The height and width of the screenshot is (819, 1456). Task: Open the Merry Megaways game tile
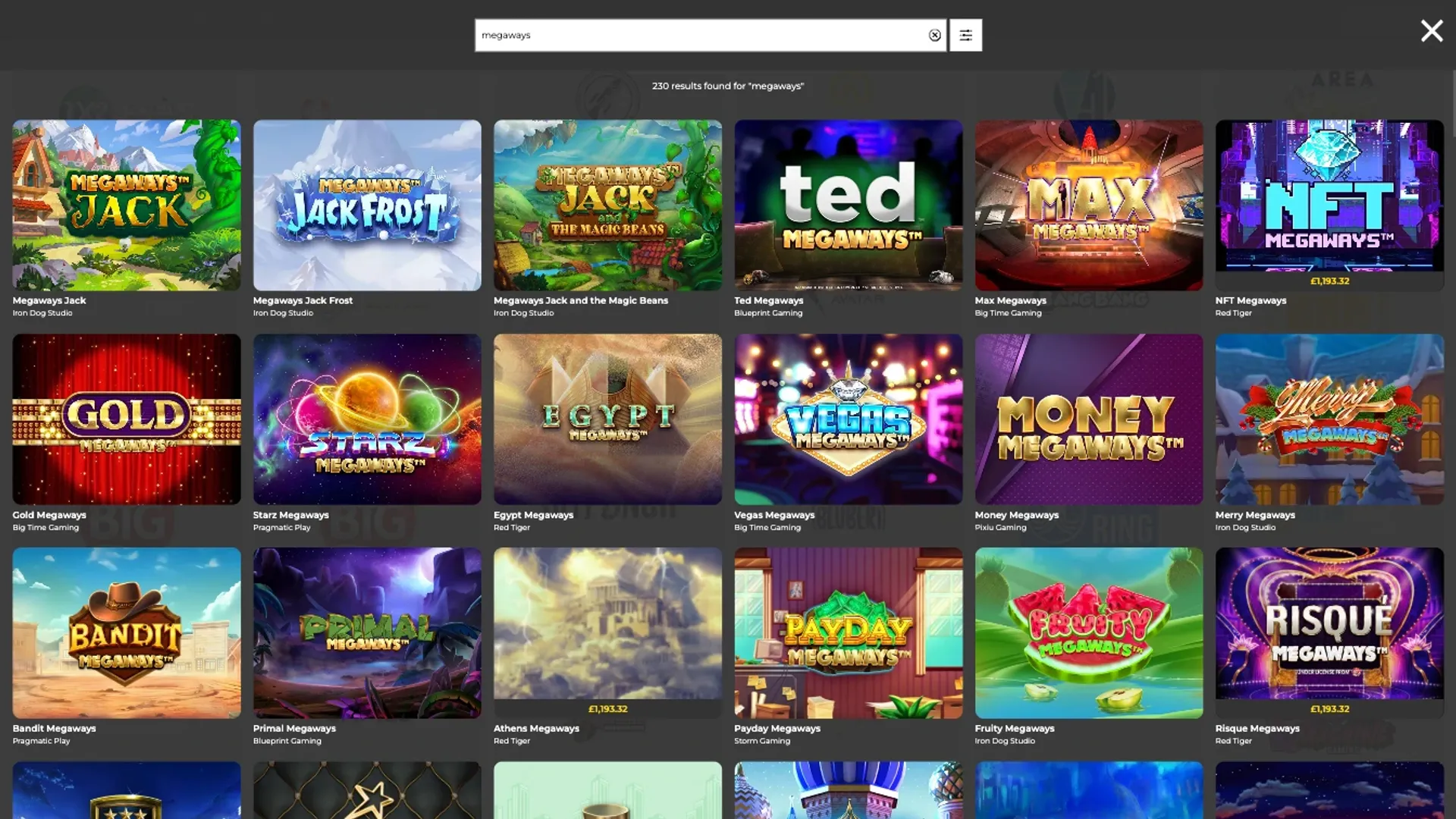click(x=1329, y=419)
